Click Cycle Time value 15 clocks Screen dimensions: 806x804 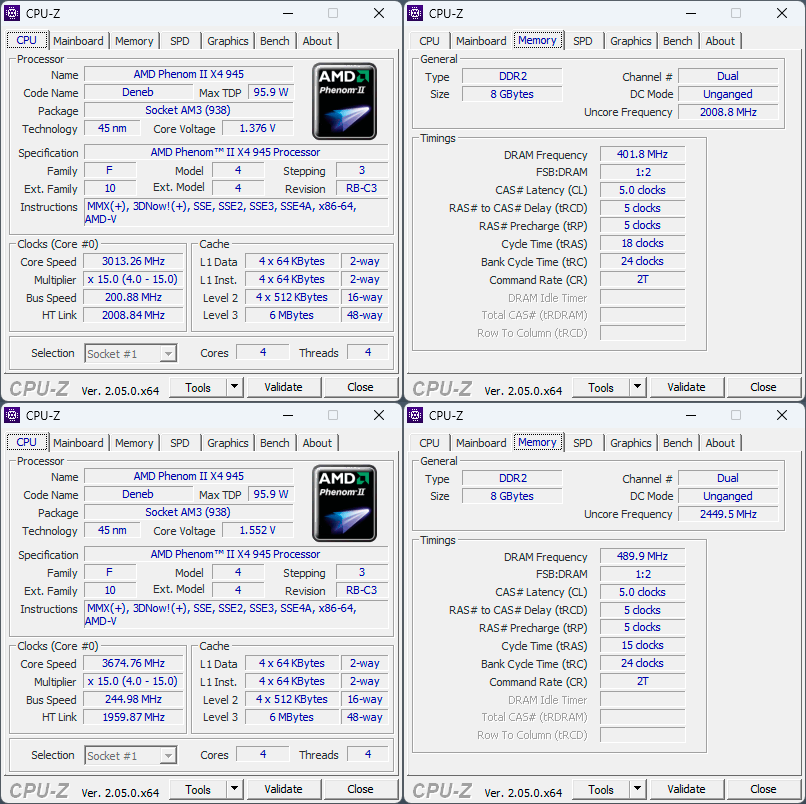coord(643,645)
